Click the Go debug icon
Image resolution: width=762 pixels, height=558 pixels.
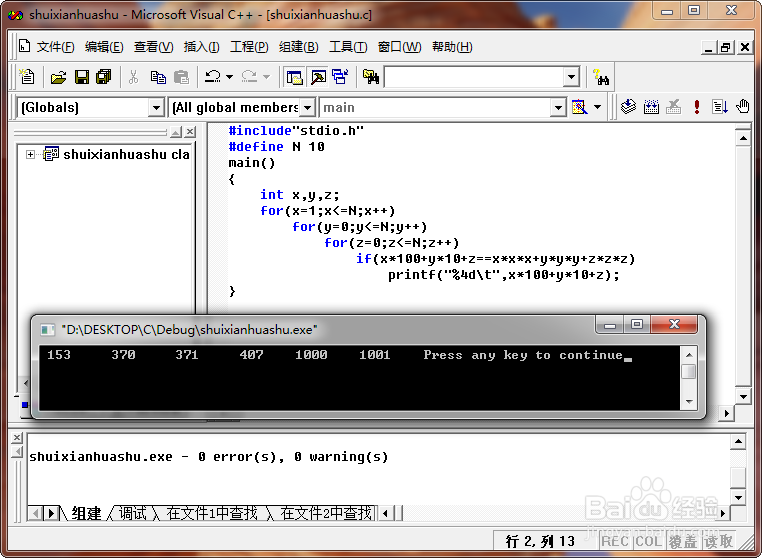(x=720, y=106)
